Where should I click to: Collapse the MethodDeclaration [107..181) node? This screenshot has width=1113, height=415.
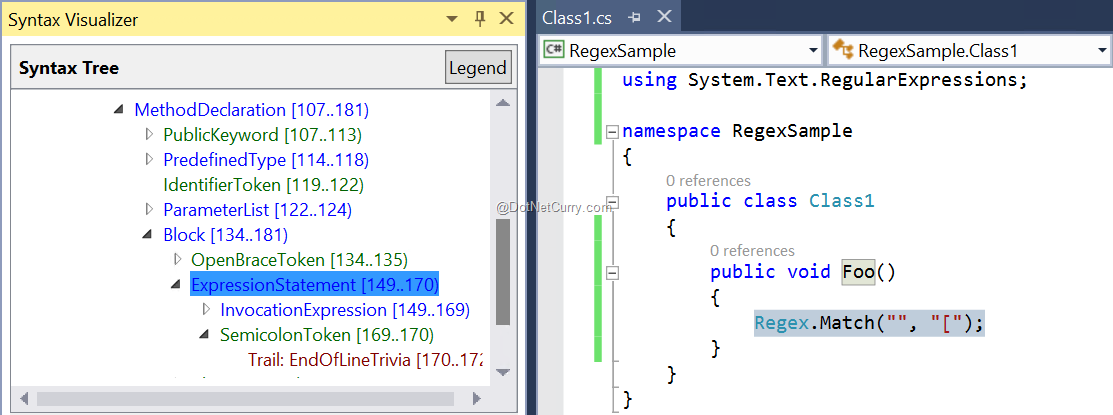coord(118,111)
